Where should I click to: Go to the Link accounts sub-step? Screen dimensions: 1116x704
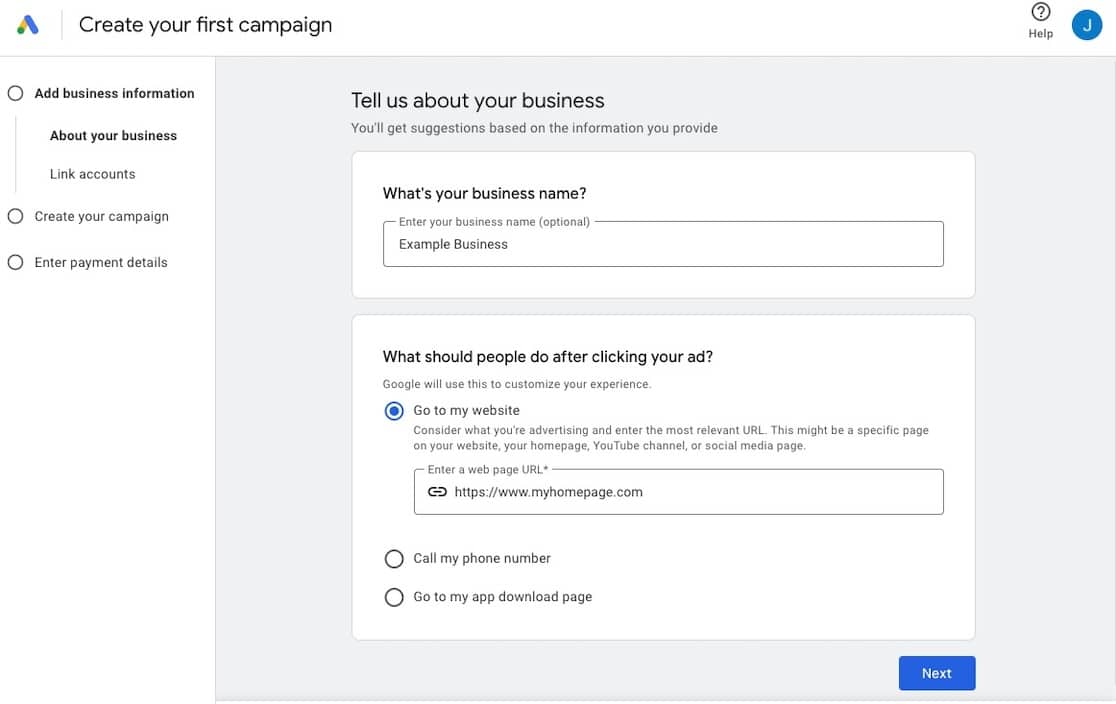pyautogui.click(x=92, y=174)
